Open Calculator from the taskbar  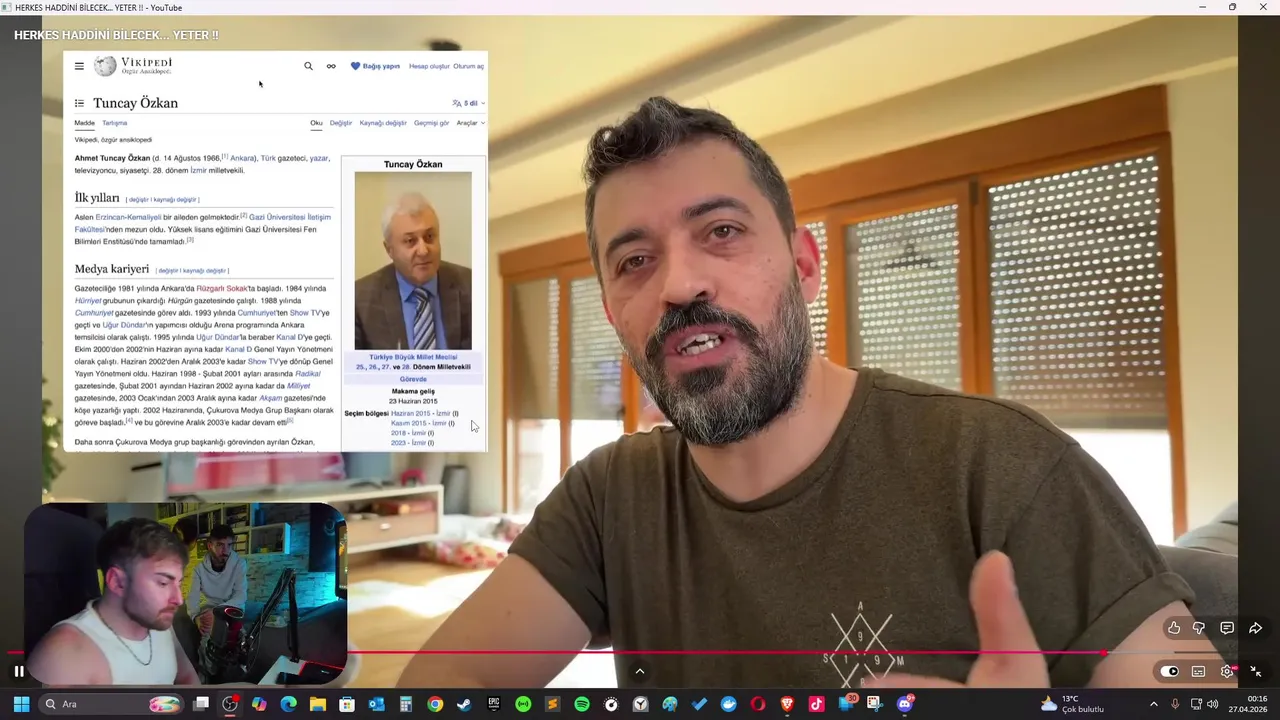point(405,704)
